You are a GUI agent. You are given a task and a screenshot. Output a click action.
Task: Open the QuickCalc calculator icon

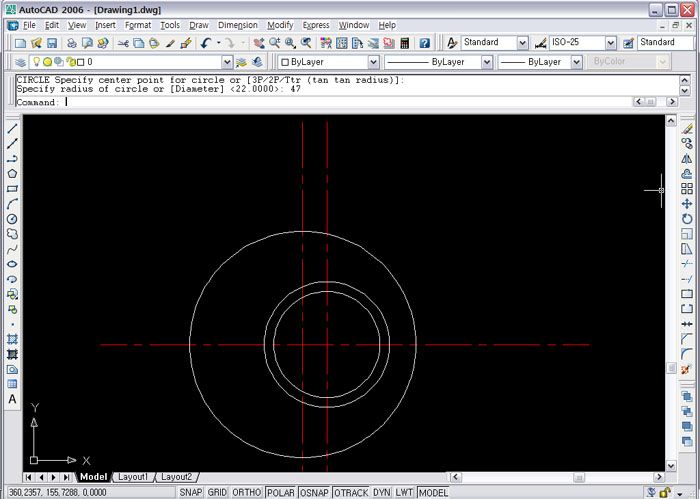pyautogui.click(x=405, y=43)
